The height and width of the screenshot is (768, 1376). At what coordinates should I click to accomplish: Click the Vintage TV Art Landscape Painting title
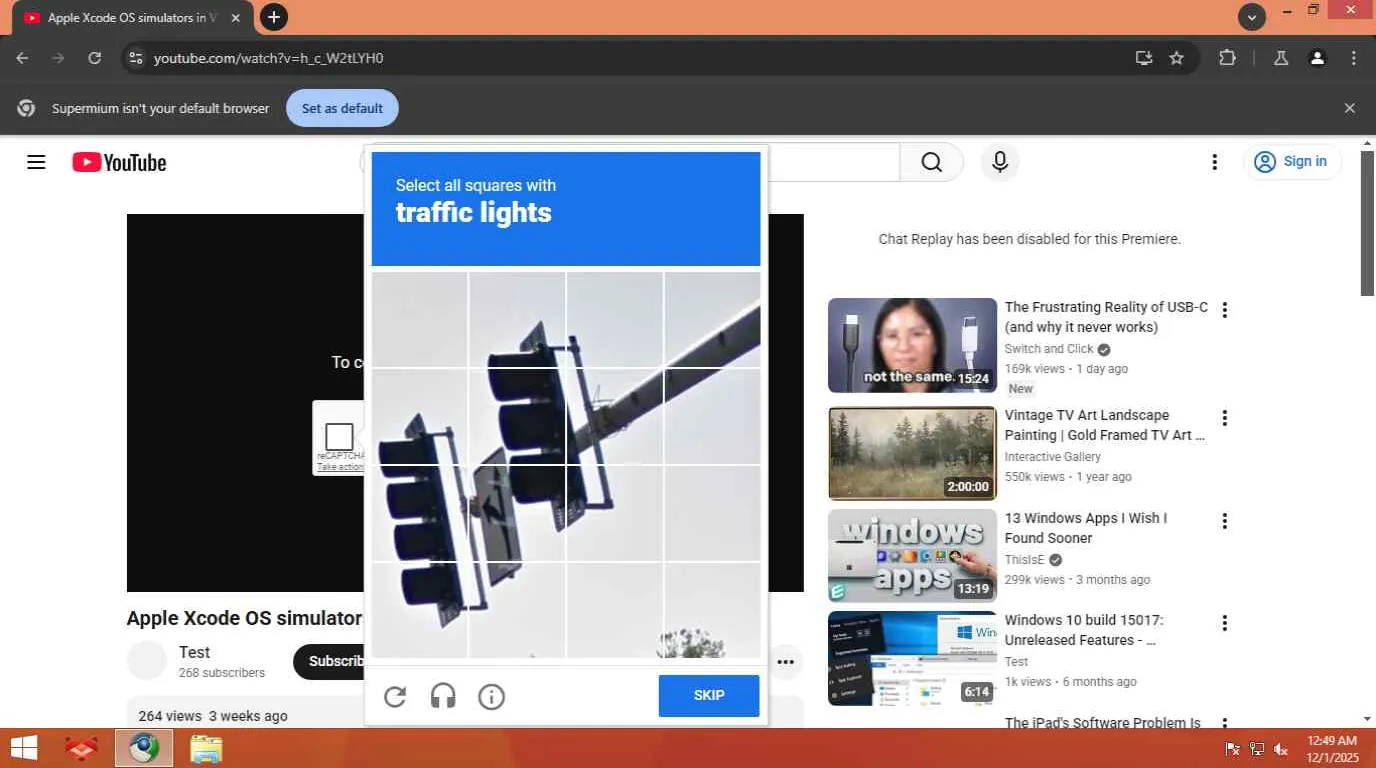[1105, 425]
